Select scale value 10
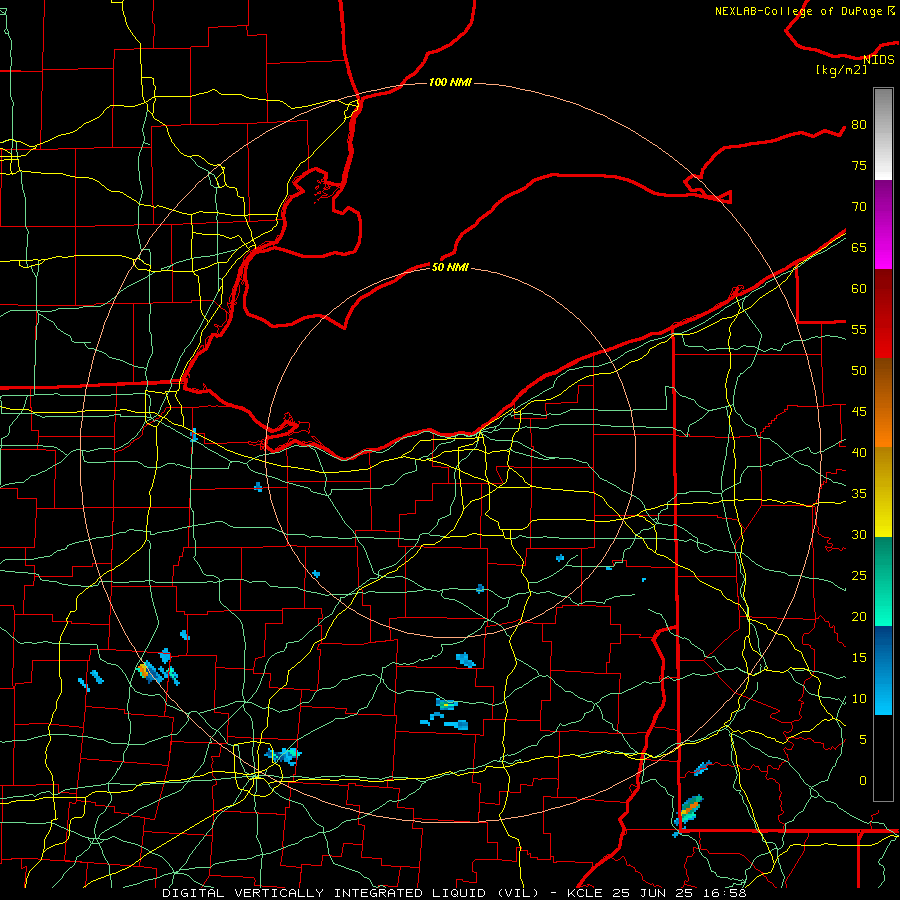Viewport: 900px width, 900px height. [x=859, y=699]
